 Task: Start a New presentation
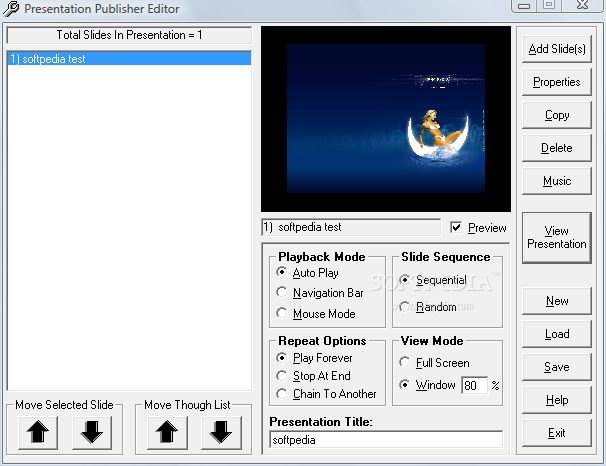(x=557, y=301)
